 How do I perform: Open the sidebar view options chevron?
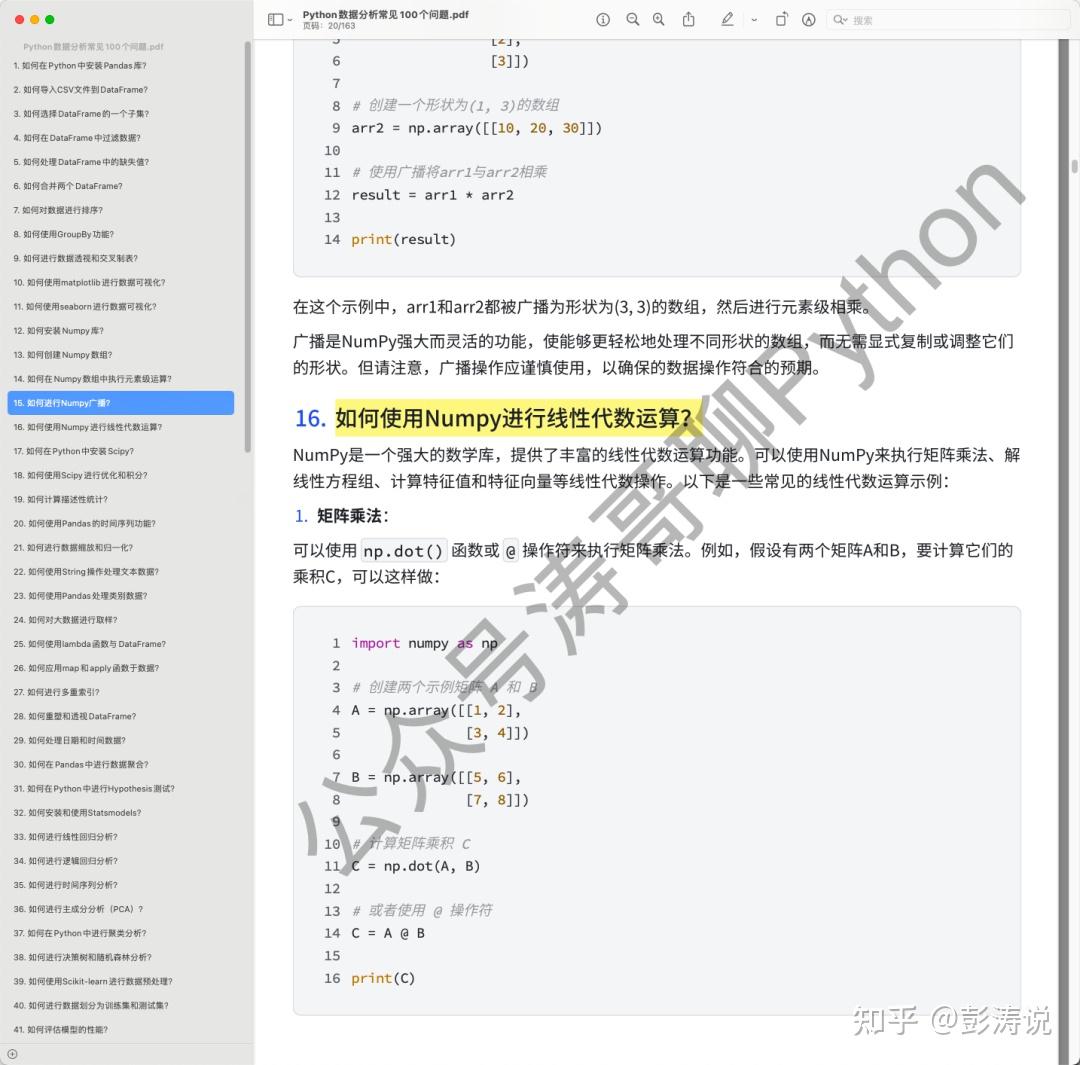pos(289,21)
